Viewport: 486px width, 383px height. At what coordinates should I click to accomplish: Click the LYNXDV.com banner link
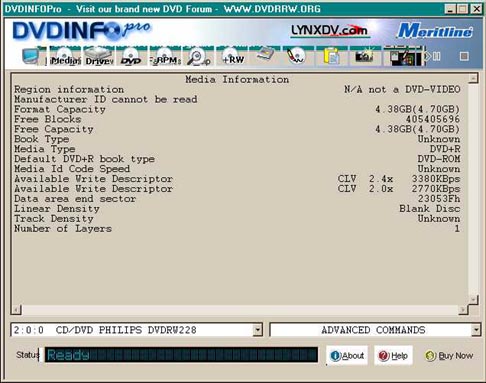pyautogui.click(x=330, y=31)
